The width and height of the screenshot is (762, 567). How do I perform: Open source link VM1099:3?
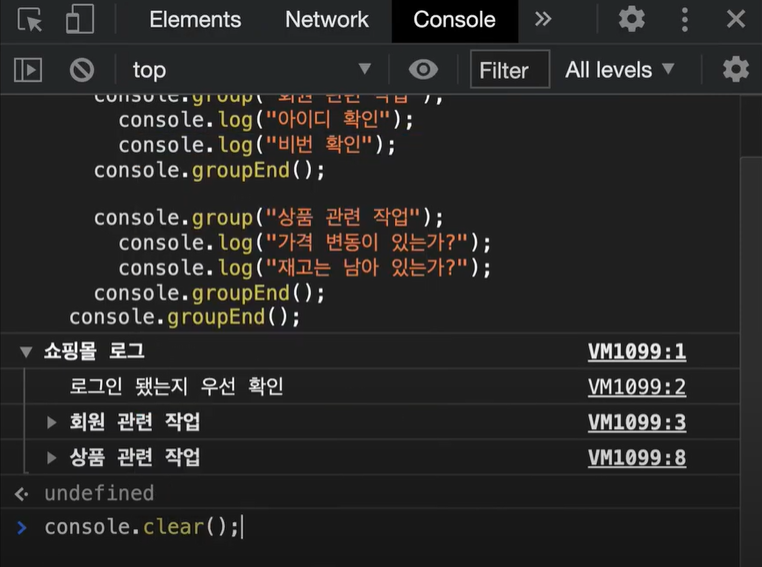tap(637, 422)
